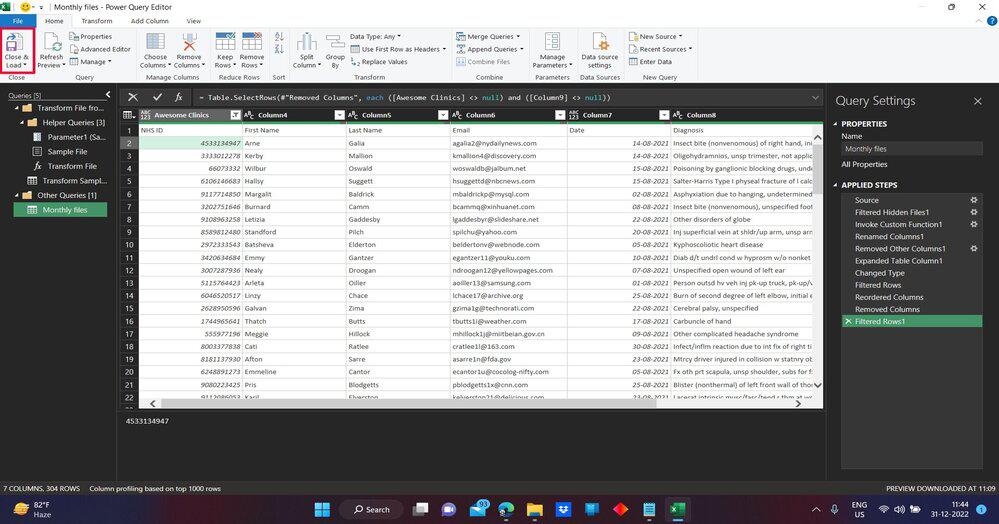This screenshot has height=524, width=999.
Task: Switch to the Transform ribbon tab
Action: coord(97,21)
